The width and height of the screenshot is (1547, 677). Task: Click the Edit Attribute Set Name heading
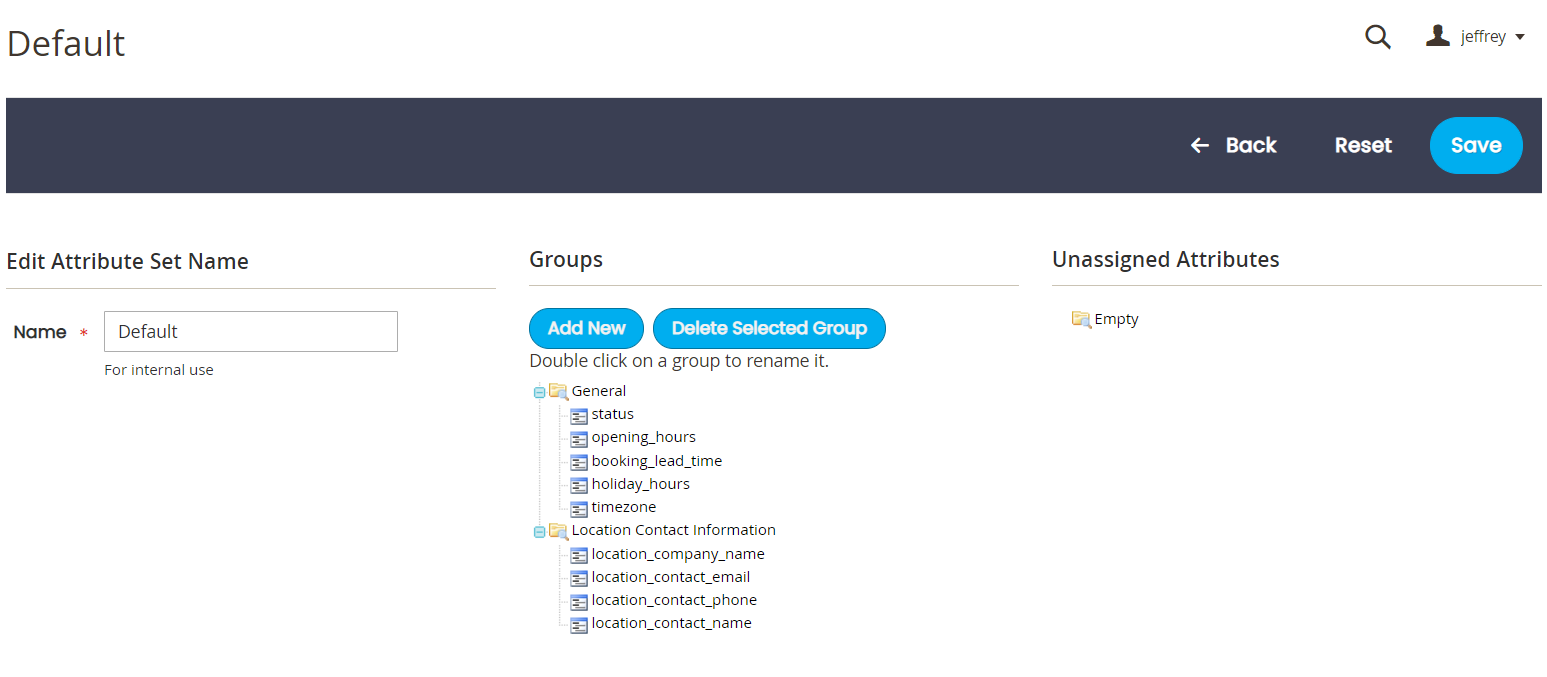click(x=128, y=262)
